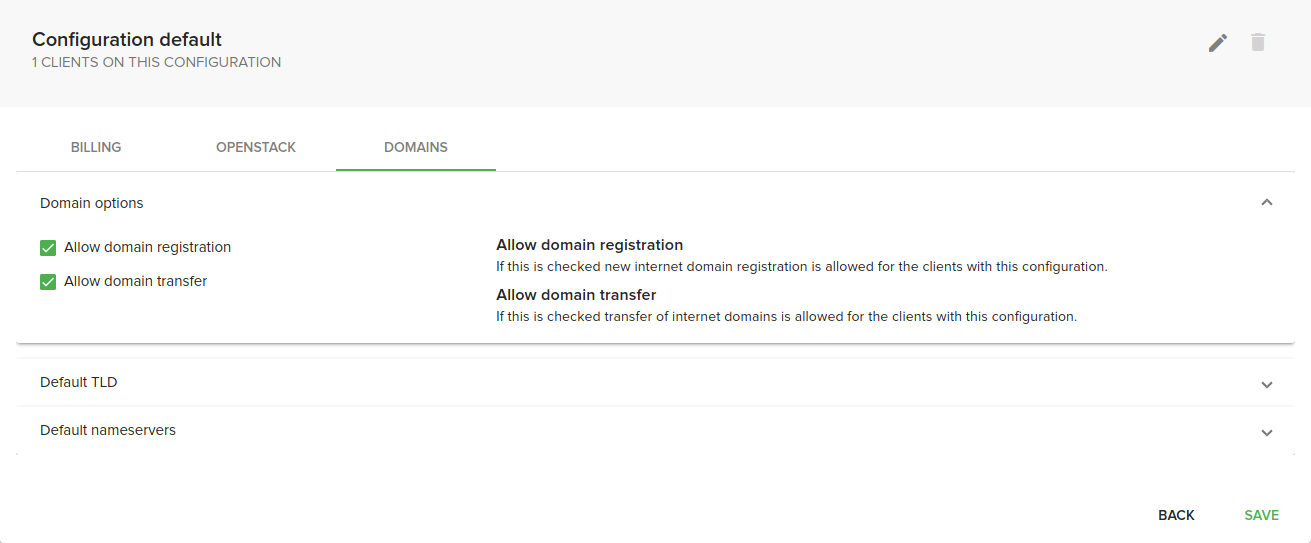Expand Default TLD with its chevron arrow

[x=1267, y=384]
